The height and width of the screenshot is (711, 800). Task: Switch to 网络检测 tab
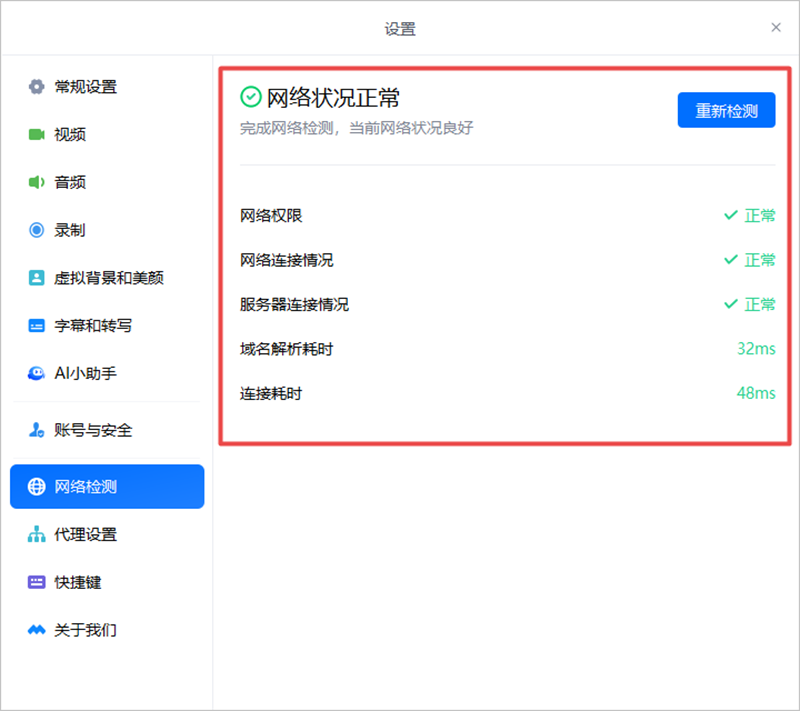[x=107, y=487]
